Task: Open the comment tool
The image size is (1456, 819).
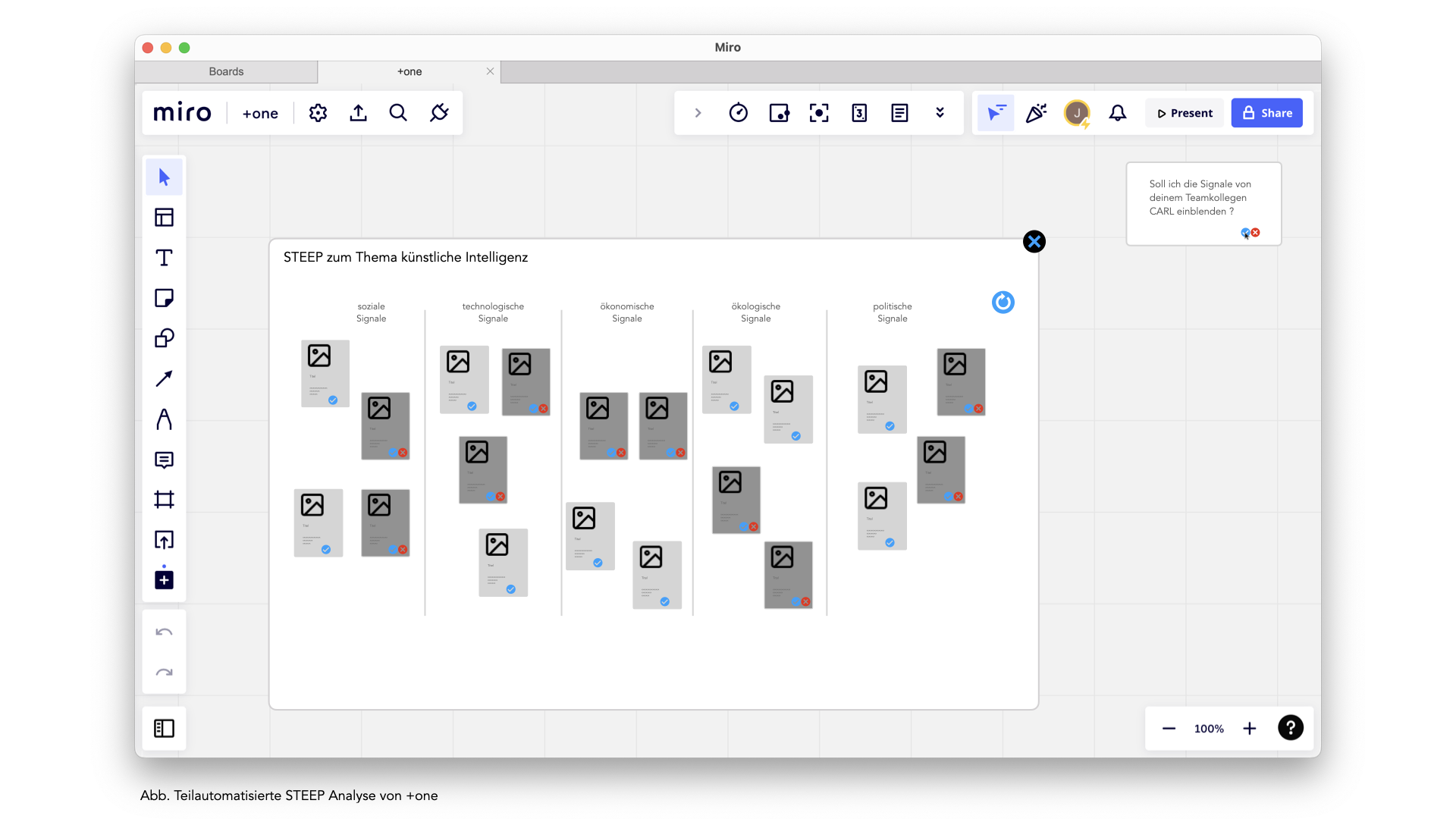Action: [x=164, y=460]
